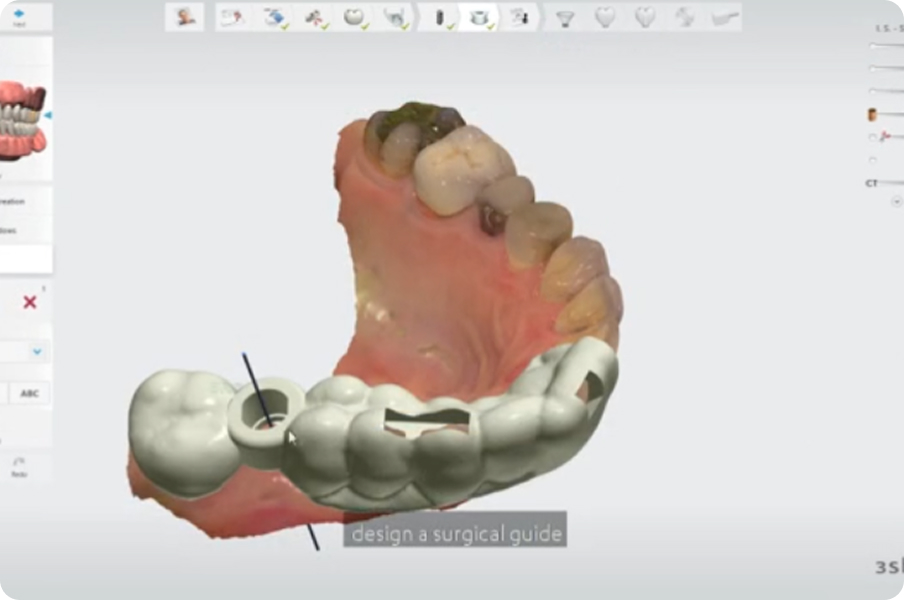Select the active surgical guide design step
The height and width of the screenshot is (600, 904).
click(x=479, y=17)
